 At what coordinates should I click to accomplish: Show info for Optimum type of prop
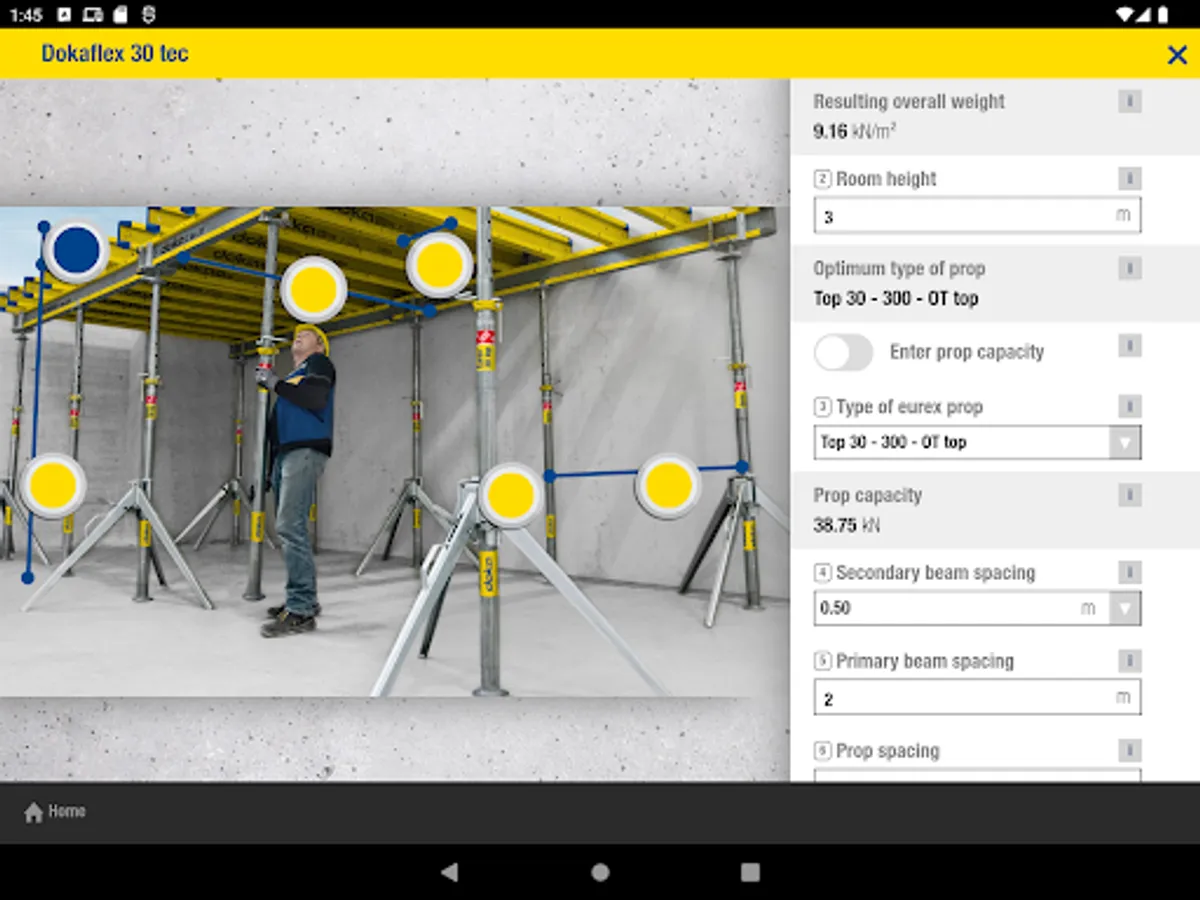[1129, 268]
